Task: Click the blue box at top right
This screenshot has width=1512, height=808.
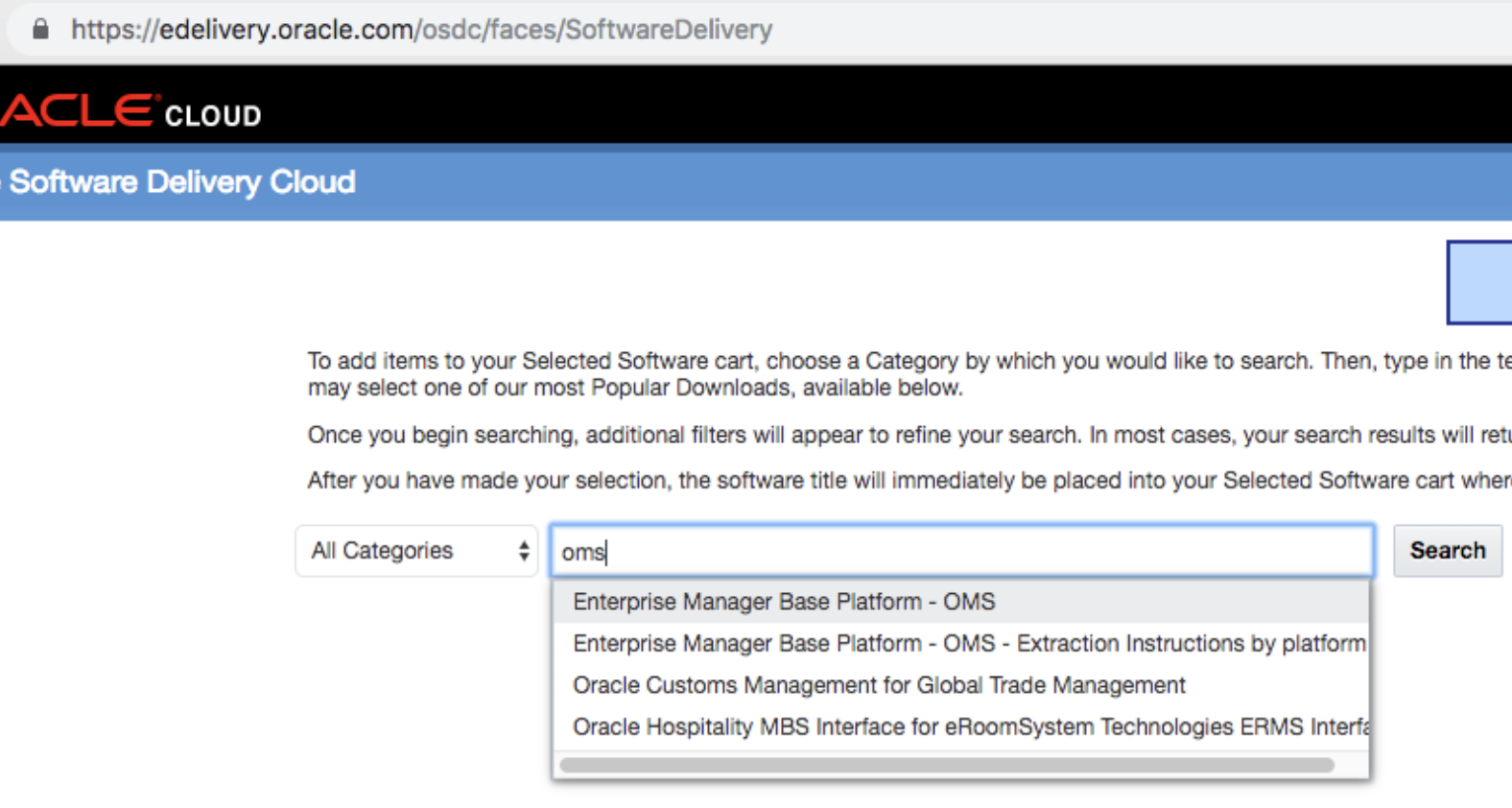Action: pyautogui.click(x=1479, y=282)
